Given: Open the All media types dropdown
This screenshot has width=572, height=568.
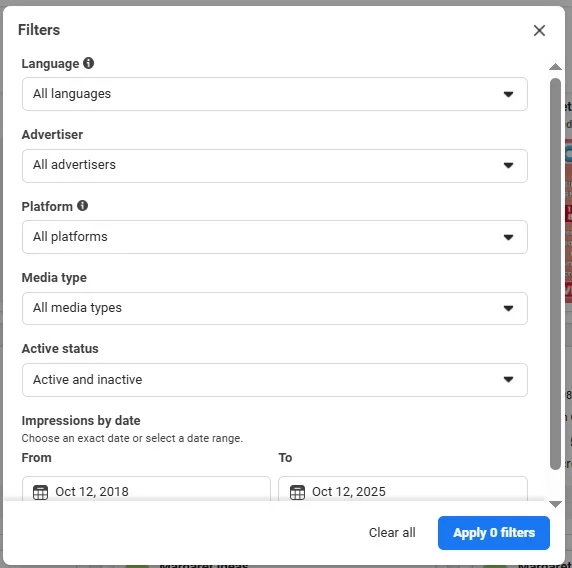Looking at the screenshot, I should coord(275,308).
